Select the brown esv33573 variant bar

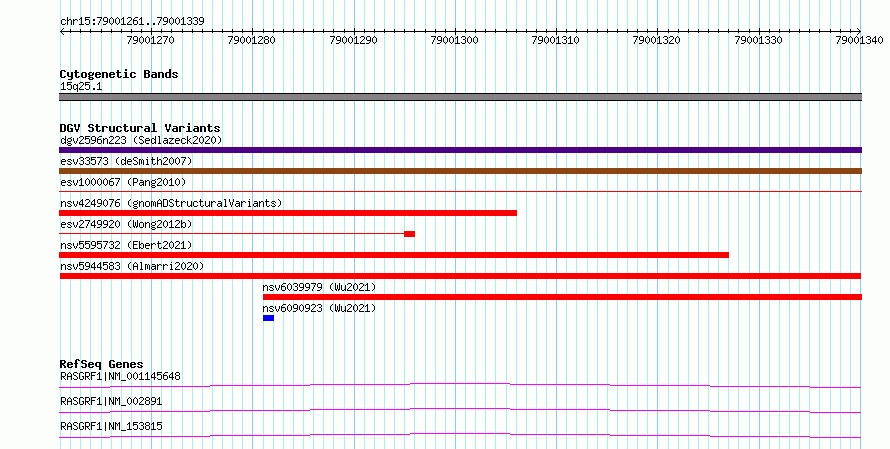coord(460,171)
